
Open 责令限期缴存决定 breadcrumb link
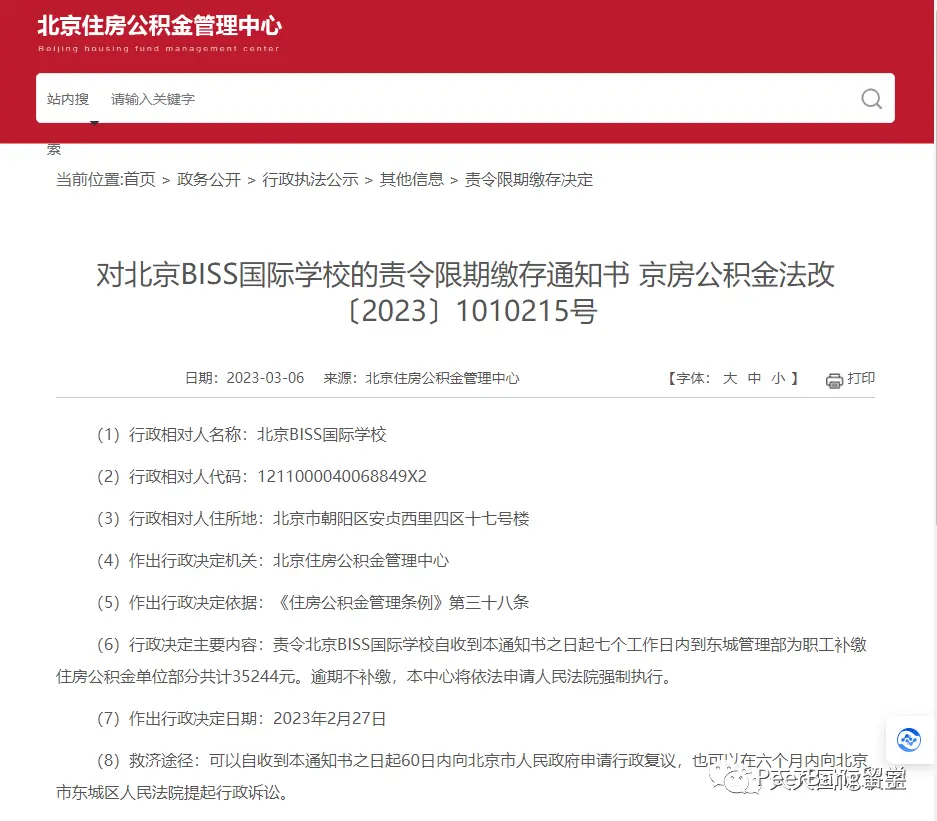tap(529, 179)
